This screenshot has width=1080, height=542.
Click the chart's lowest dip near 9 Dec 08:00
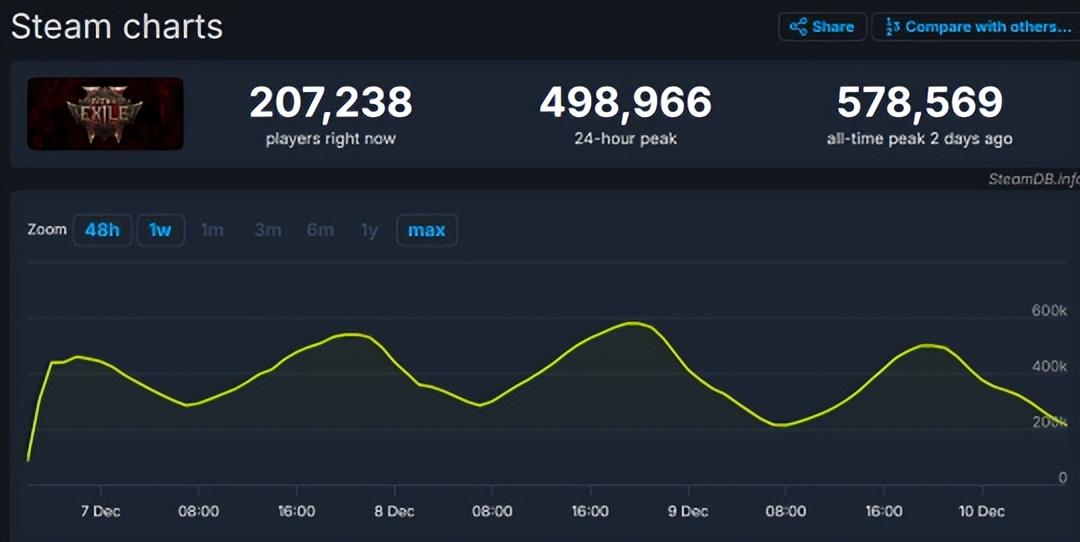(x=782, y=425)
